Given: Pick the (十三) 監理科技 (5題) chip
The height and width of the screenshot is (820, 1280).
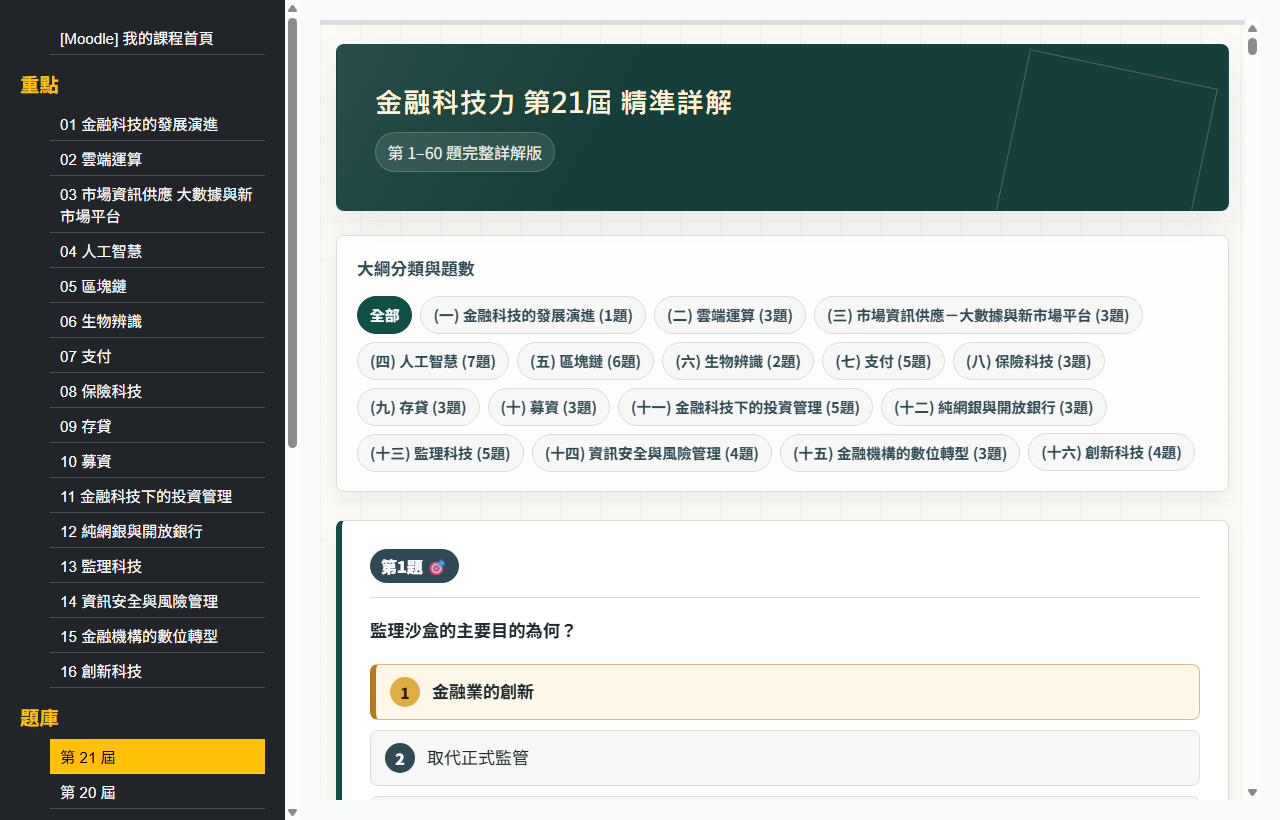Looking at the screenshot, I should coord(440,453).
